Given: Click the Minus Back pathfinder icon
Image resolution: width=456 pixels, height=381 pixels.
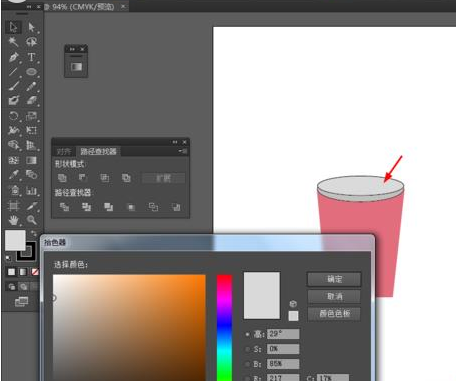Looking at the screenshot, I should 176,207.
